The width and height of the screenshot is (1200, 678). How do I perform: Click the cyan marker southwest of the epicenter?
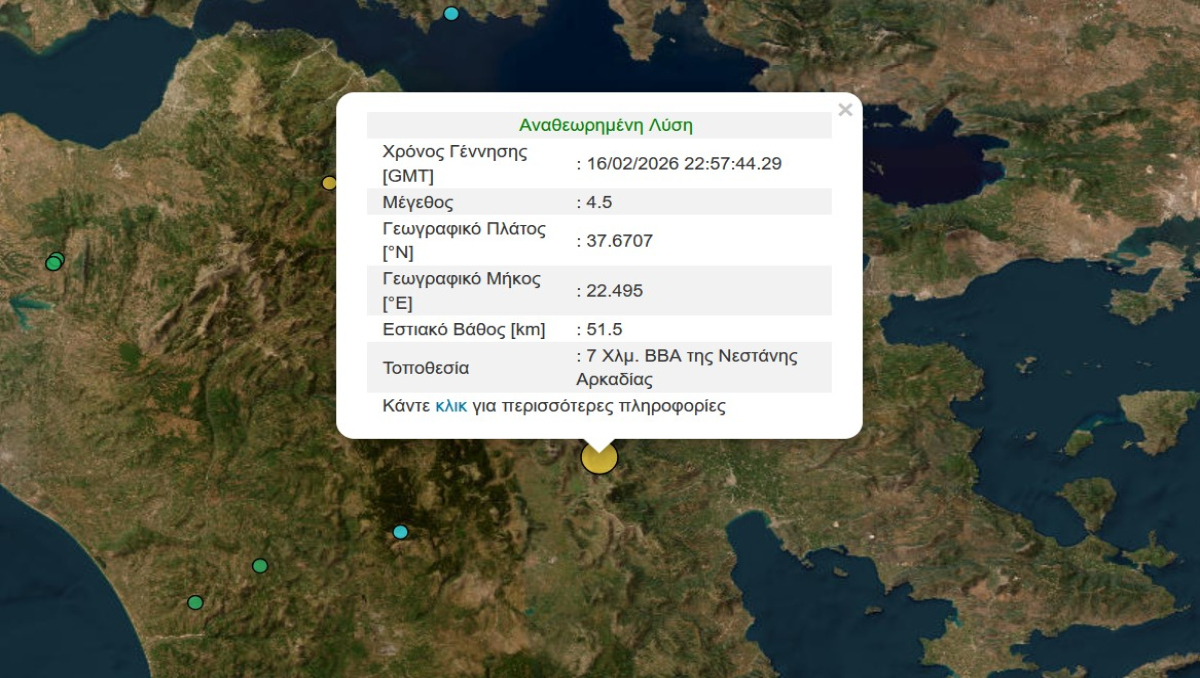click(x=401, y=532)
